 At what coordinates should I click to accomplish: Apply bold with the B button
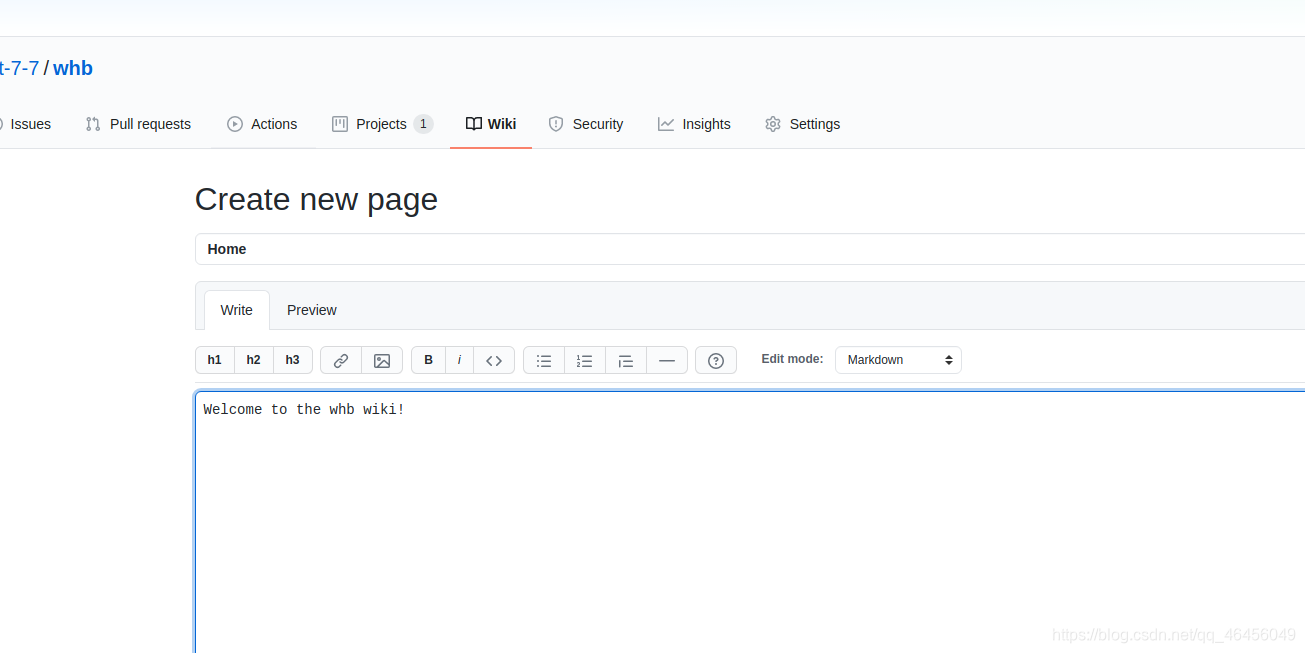click(429, 360)
